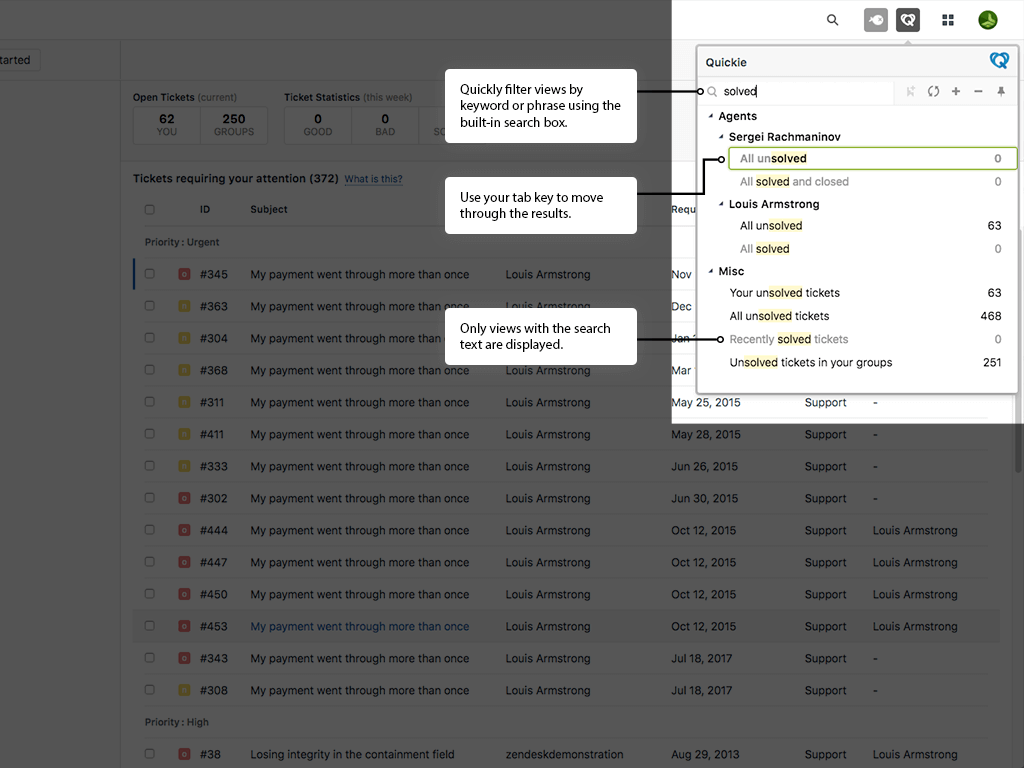Expand all groups with the plus icon
This screenshot has height=768, width=1024.
955,91
